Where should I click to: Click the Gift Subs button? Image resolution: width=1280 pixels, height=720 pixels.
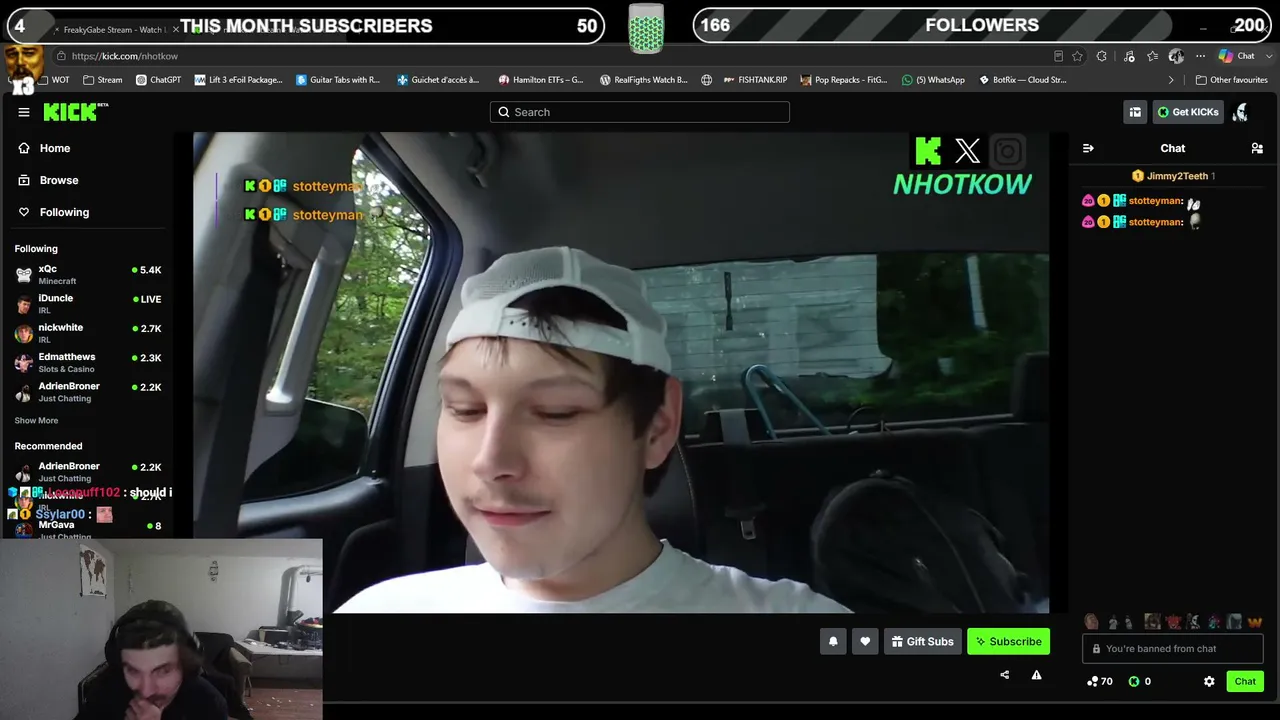click(x=923, y=642)
